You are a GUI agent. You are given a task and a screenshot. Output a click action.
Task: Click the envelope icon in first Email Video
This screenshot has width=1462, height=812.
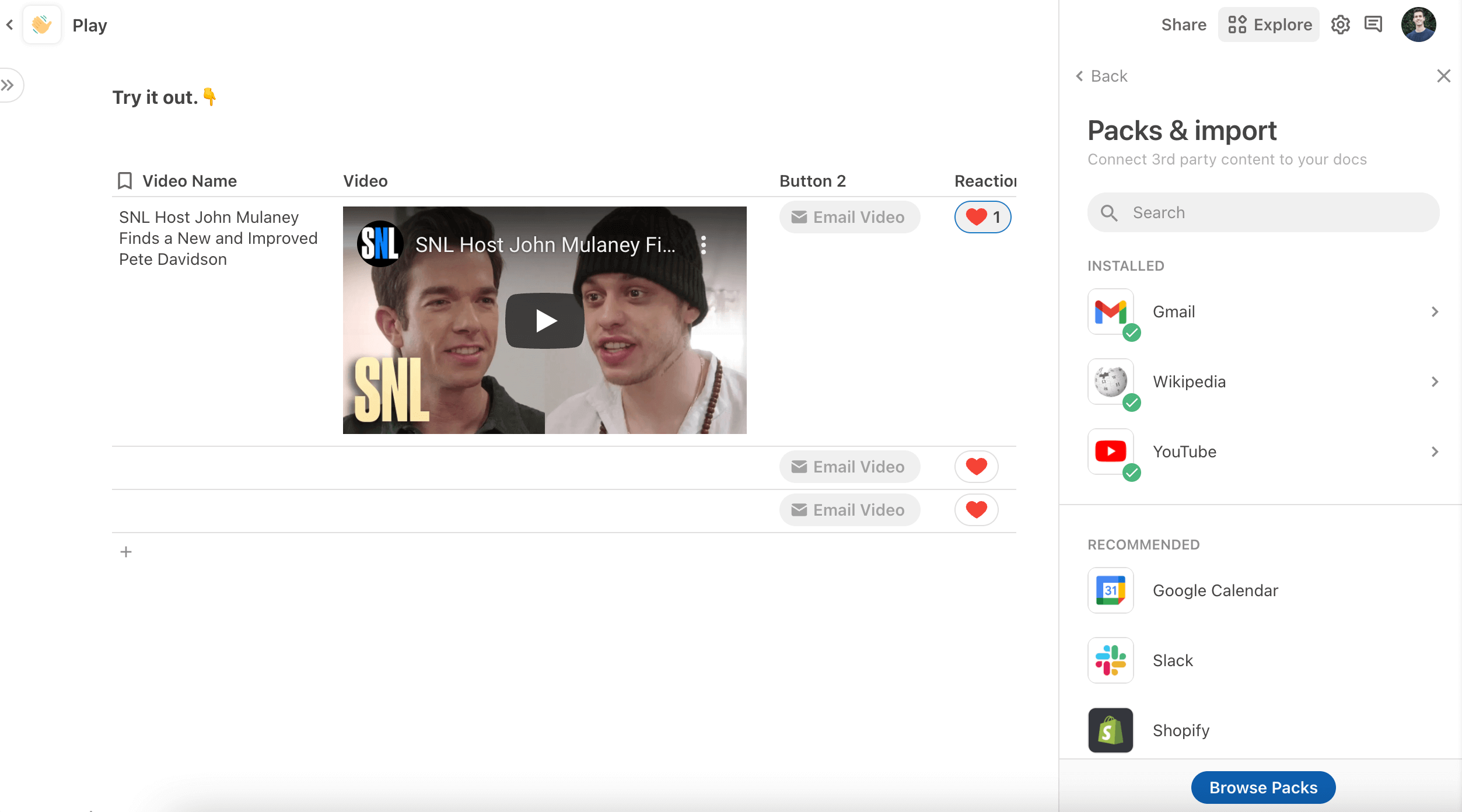coord(799,217)
